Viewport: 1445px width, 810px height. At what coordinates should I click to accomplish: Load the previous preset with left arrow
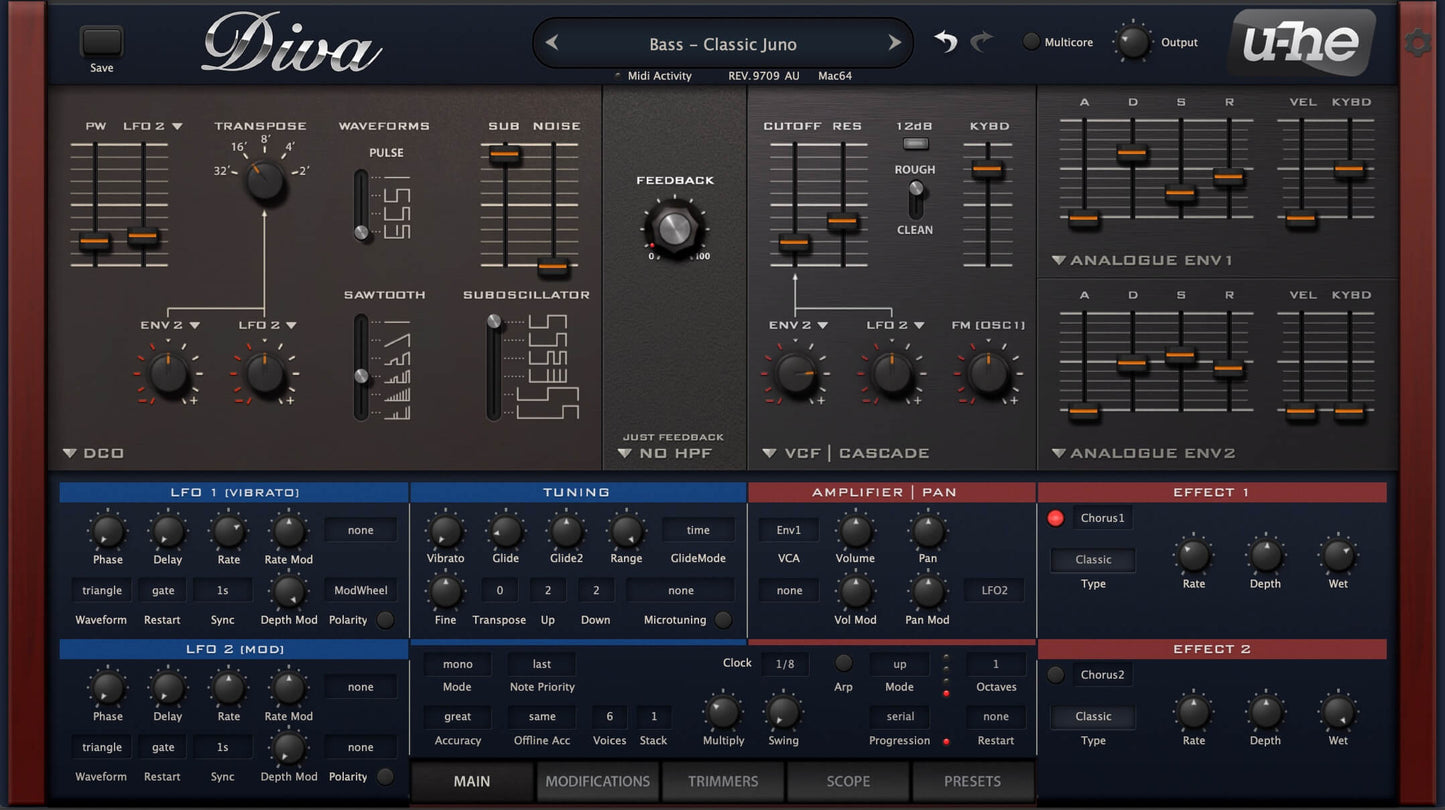[551, 43]
